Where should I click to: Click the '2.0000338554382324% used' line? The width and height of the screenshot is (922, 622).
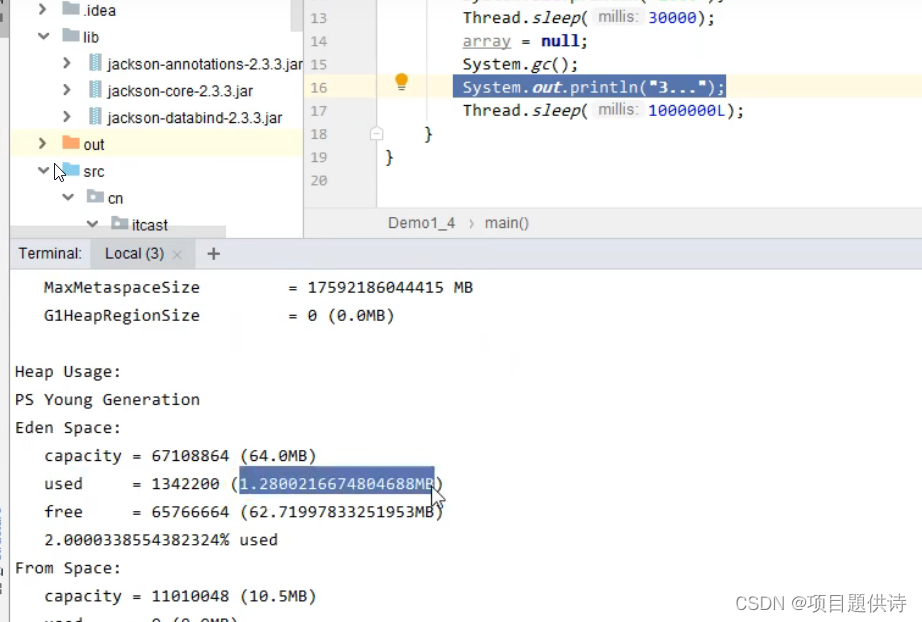[x=161, y=540]
